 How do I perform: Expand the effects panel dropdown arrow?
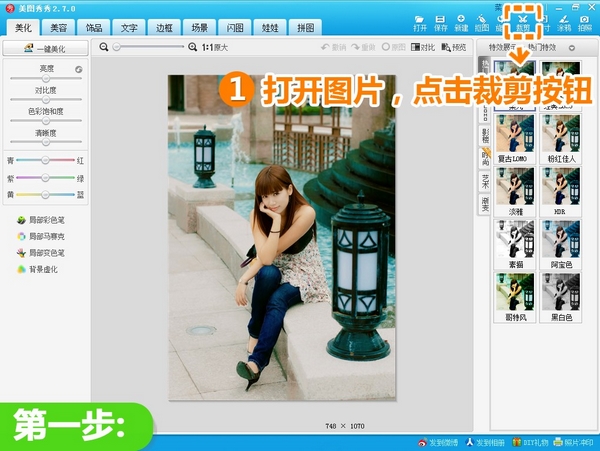pyautogui.click(x=571, y=47)
